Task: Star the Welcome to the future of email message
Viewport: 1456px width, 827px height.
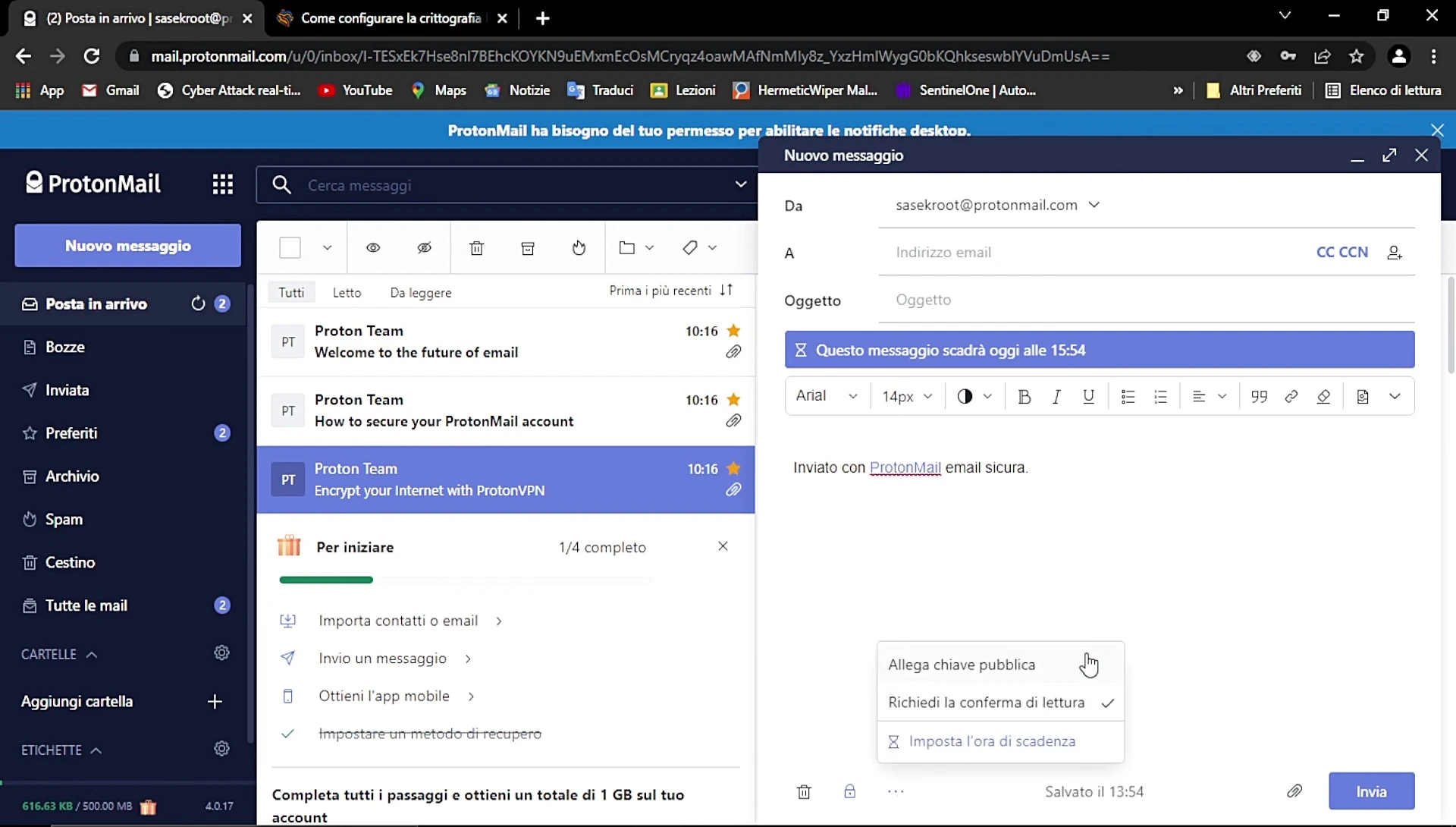Action: coord(733,331)
